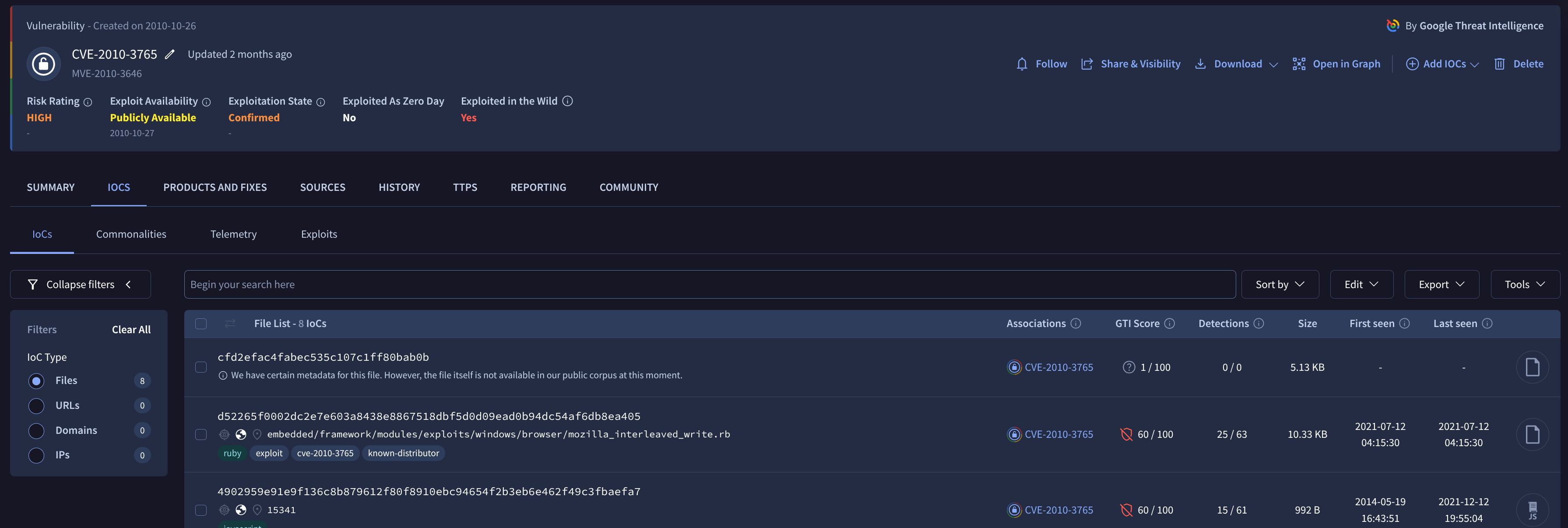Edit the CVE-2010-3765 name with pencil icon

pos(170,54)
